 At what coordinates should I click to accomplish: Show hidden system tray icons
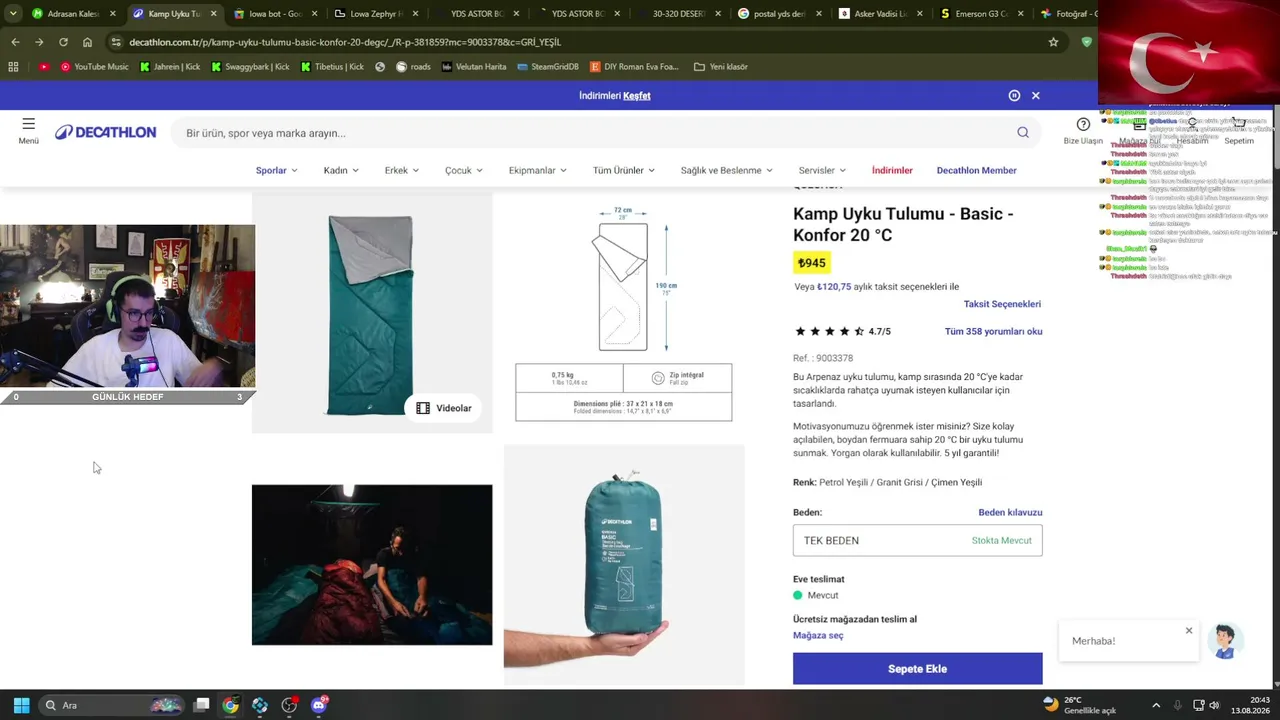tap(1156, 705)
